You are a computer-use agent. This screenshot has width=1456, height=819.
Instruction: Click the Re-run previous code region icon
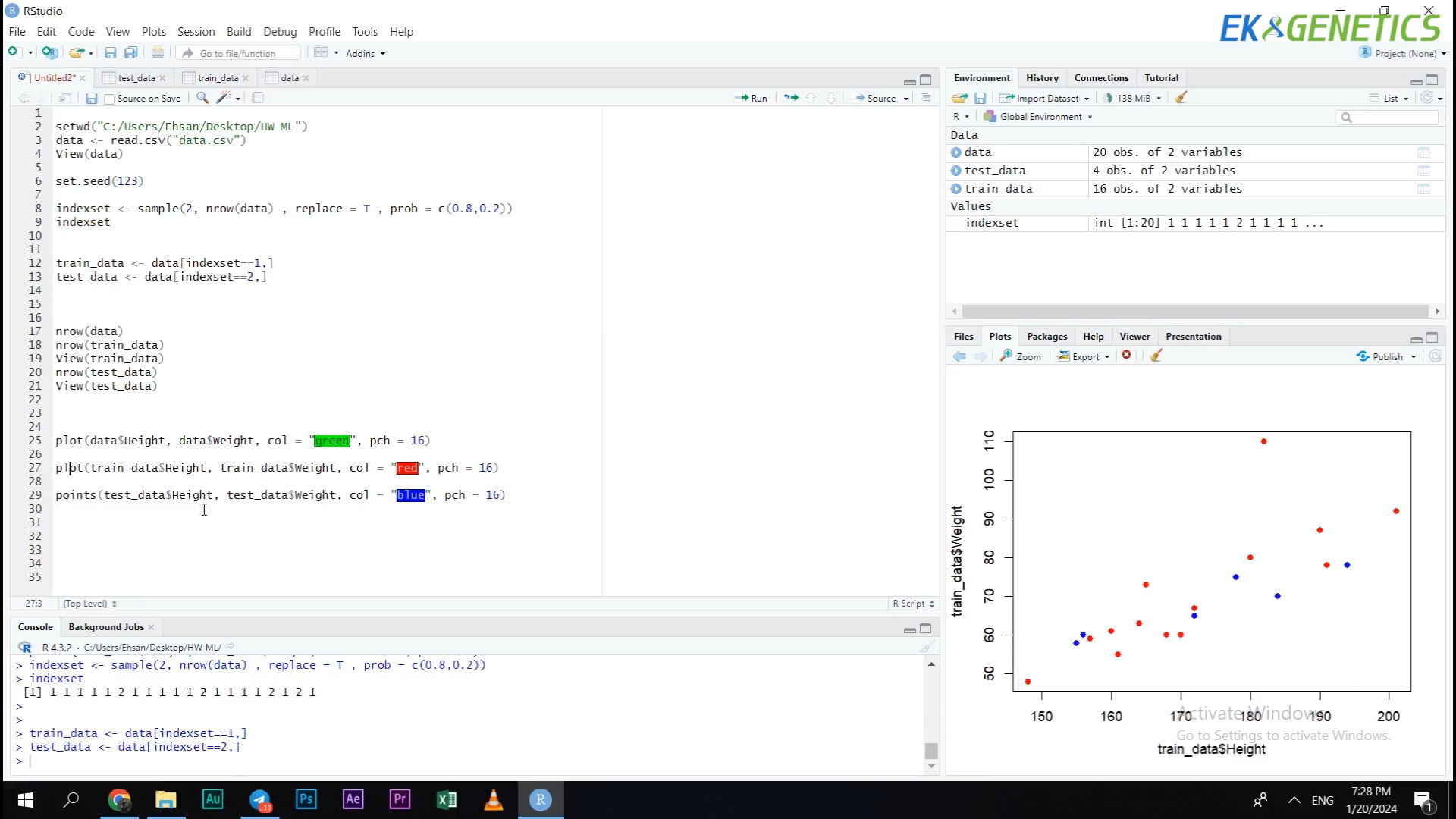click(x=790, y=98)
